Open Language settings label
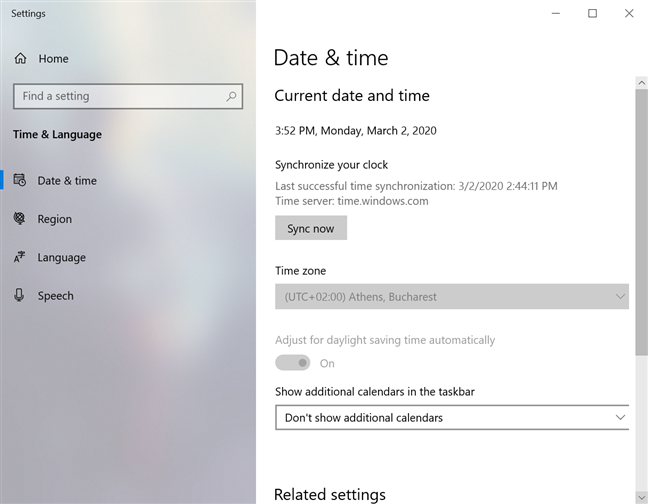Image resolution: width=648 pixels, height=504 pixels. (x=62, y=257)
